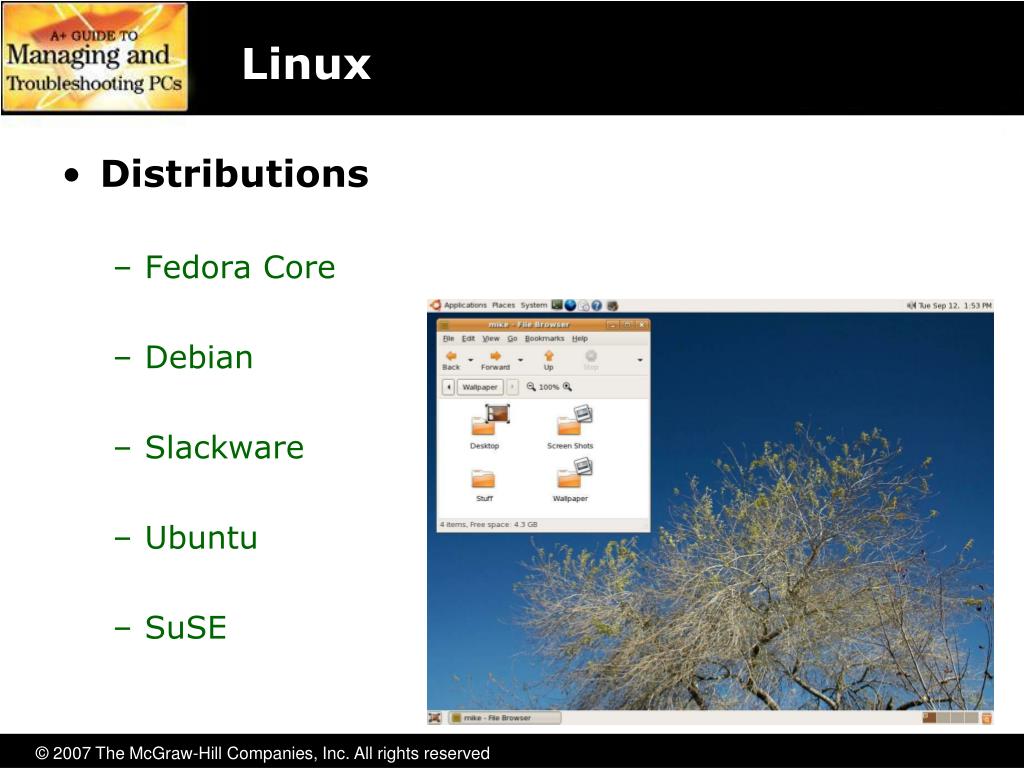Click the trash icon in bottom panel
The width and height of the screenshot is (1024, 768).
coord(986,718)
